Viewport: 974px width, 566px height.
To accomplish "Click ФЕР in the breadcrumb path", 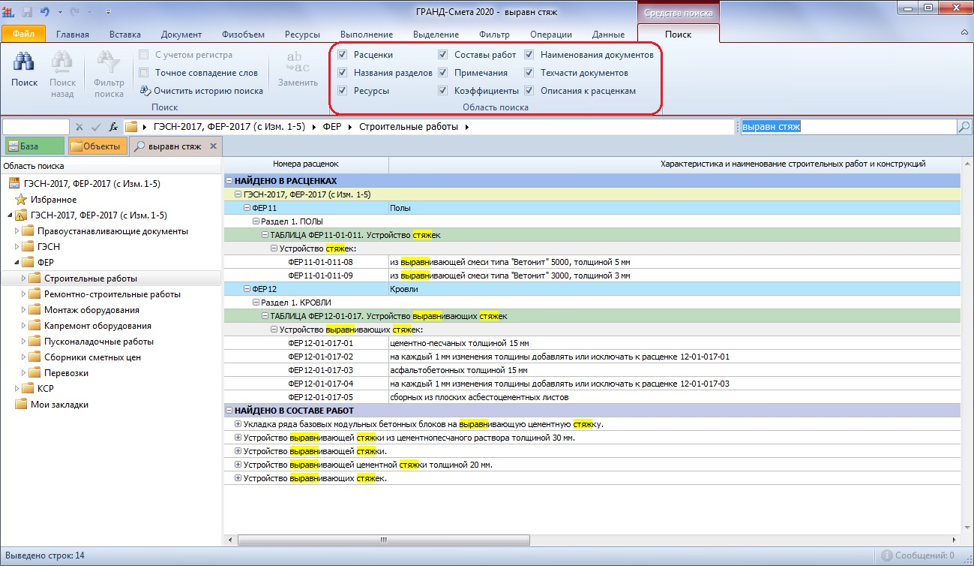I will click(x=332, y=127).
